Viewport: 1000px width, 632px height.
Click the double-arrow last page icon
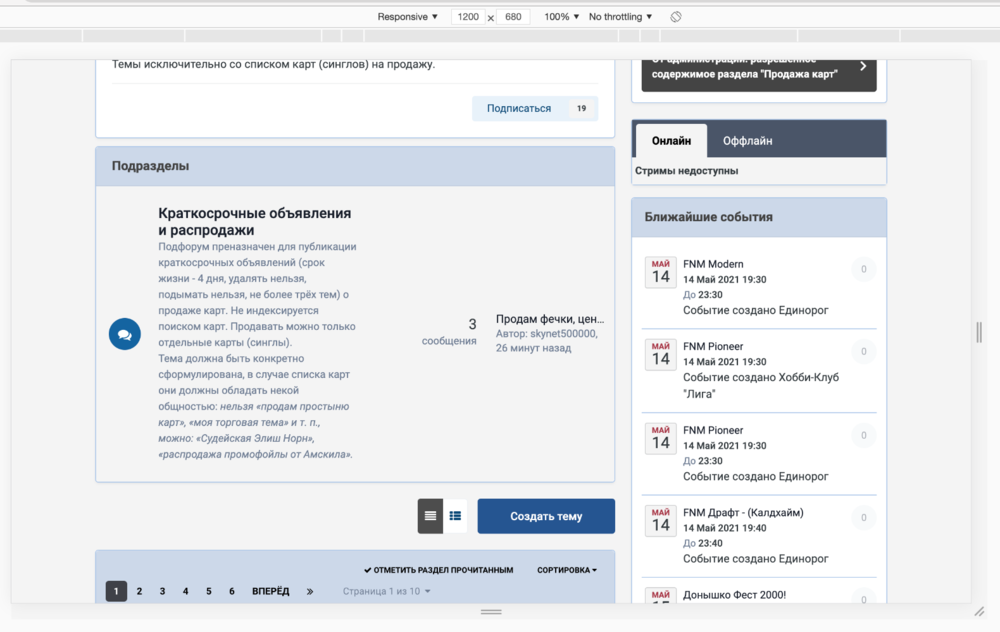click(x=310, y=591)
